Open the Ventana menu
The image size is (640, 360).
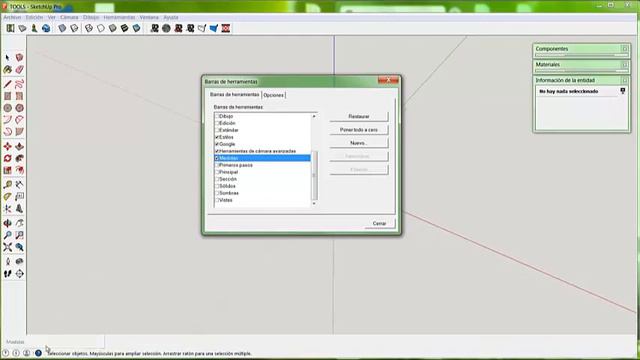click(x=149, y=18)
